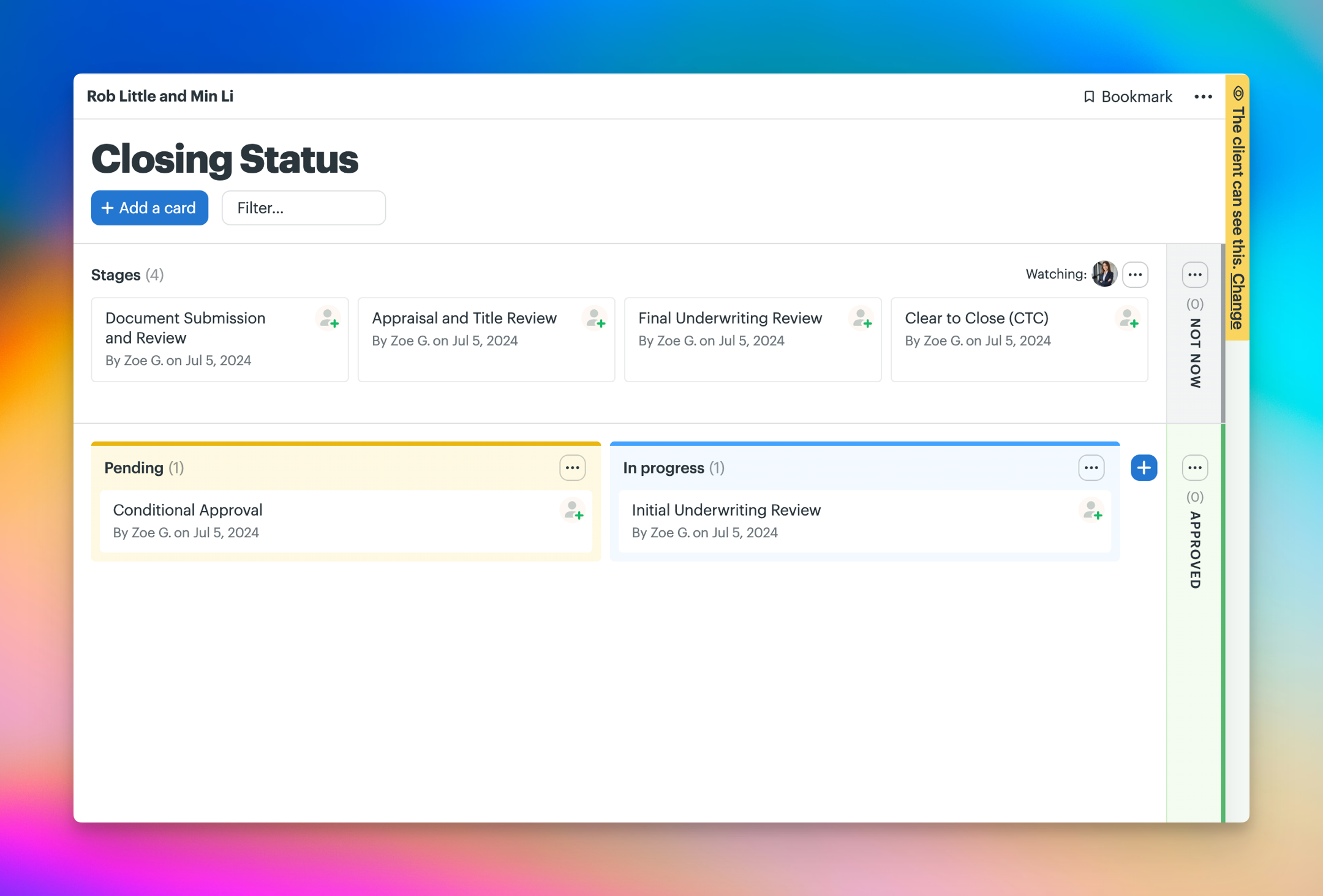
Task: Click the Watching: label
Action: [x=1056, y=274]
